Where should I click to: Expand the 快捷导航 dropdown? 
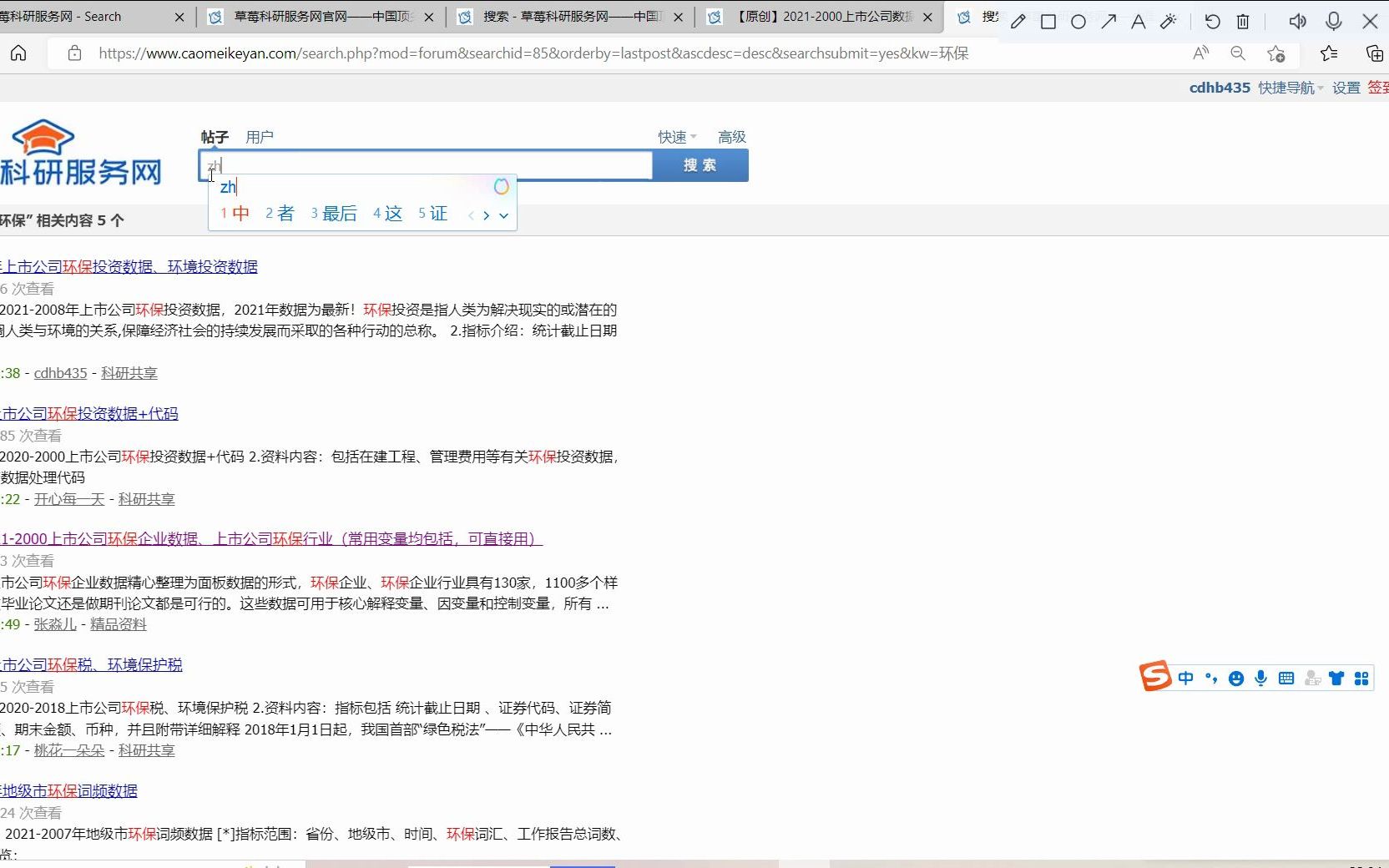[x=1291, y=88]
